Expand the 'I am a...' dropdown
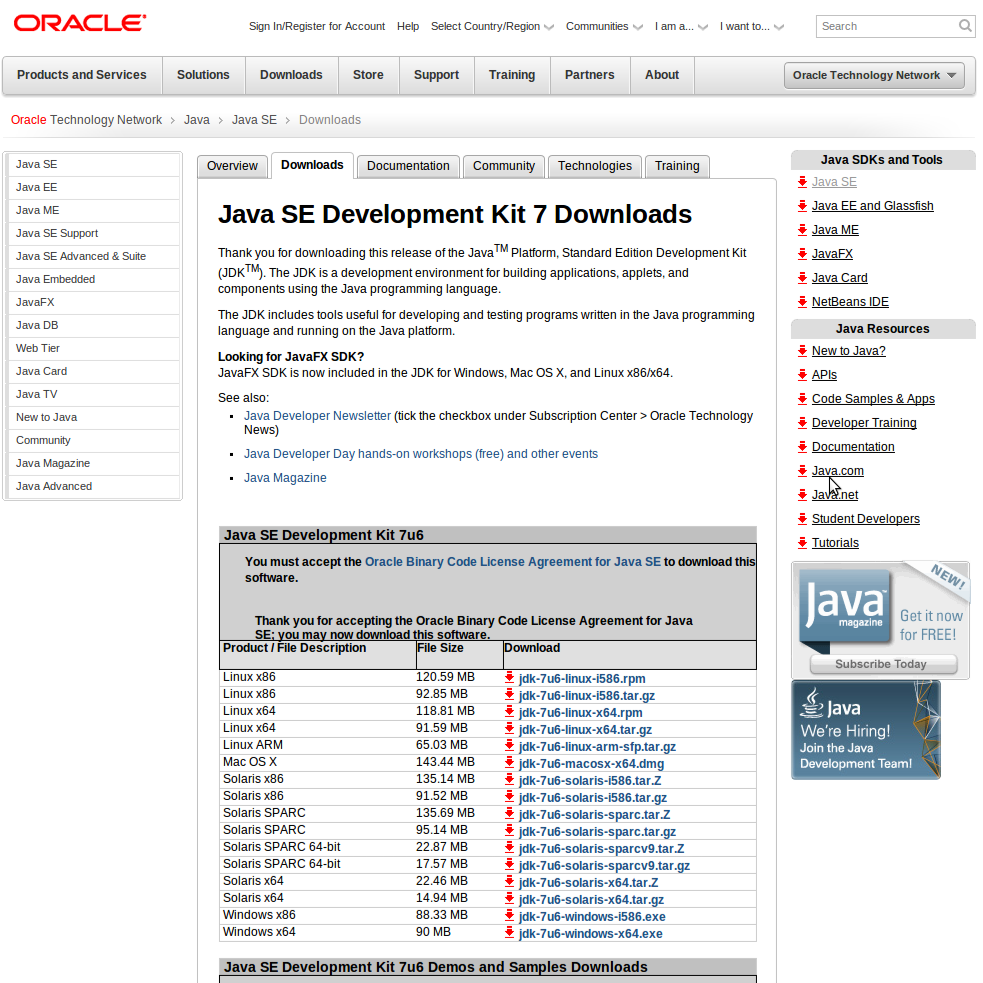 pos(681,26)
